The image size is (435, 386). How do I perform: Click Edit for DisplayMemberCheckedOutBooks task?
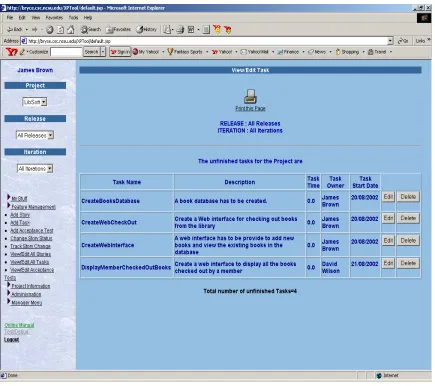click(x=388, y=263)
